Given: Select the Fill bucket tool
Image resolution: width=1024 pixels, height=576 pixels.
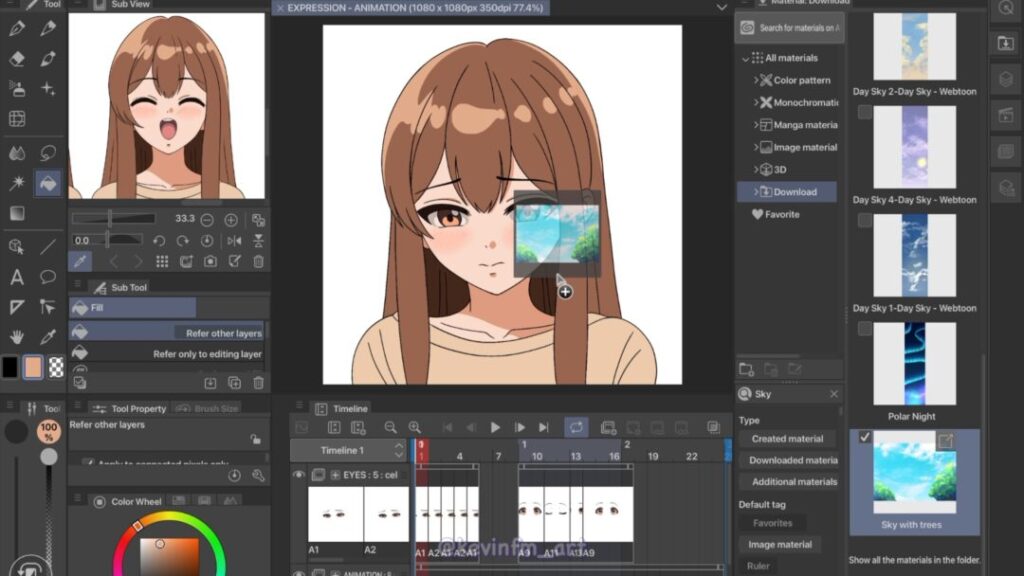Looking at the screenshot, I should [x=47, y=184].
